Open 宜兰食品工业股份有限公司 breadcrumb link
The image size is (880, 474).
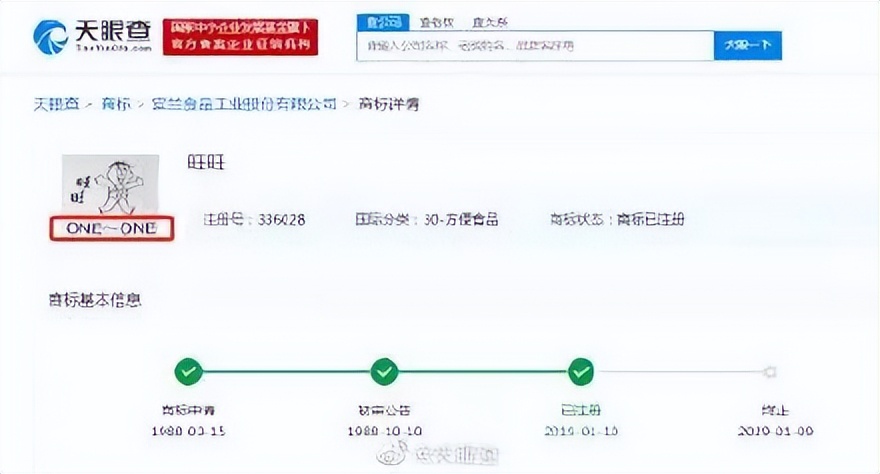click(x=244, y=104)
